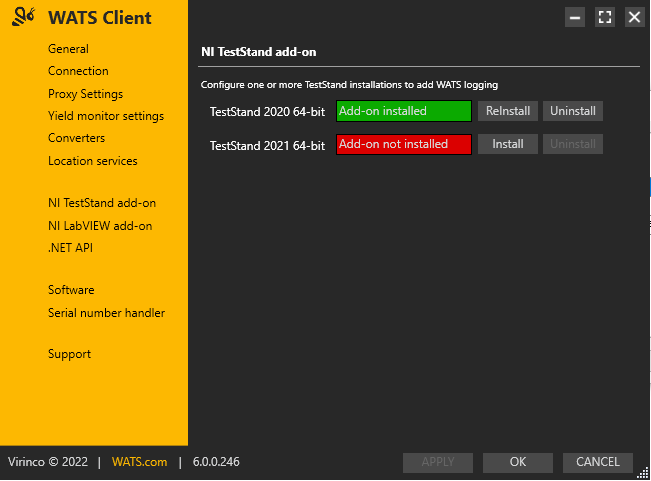Open the Connection settings page

78,71
